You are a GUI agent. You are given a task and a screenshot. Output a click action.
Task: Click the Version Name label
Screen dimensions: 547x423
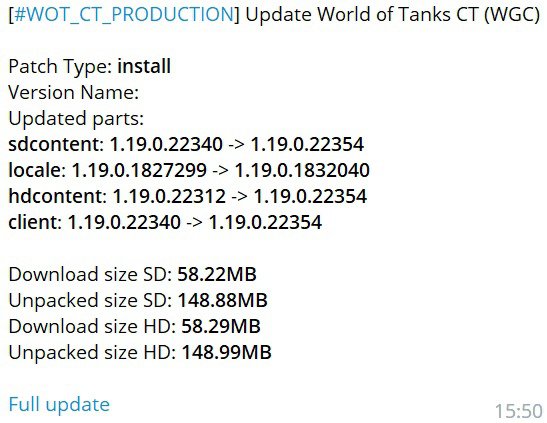(74, 92)
